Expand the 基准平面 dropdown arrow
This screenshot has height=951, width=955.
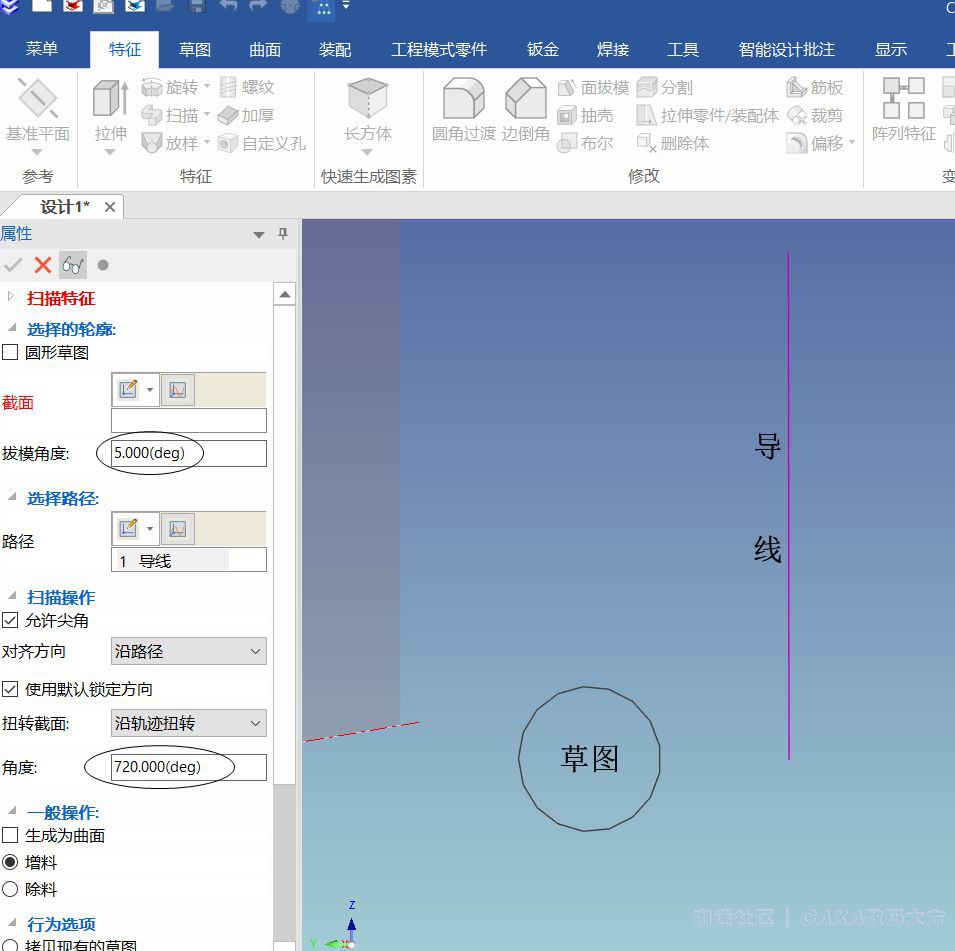point(37,152)
